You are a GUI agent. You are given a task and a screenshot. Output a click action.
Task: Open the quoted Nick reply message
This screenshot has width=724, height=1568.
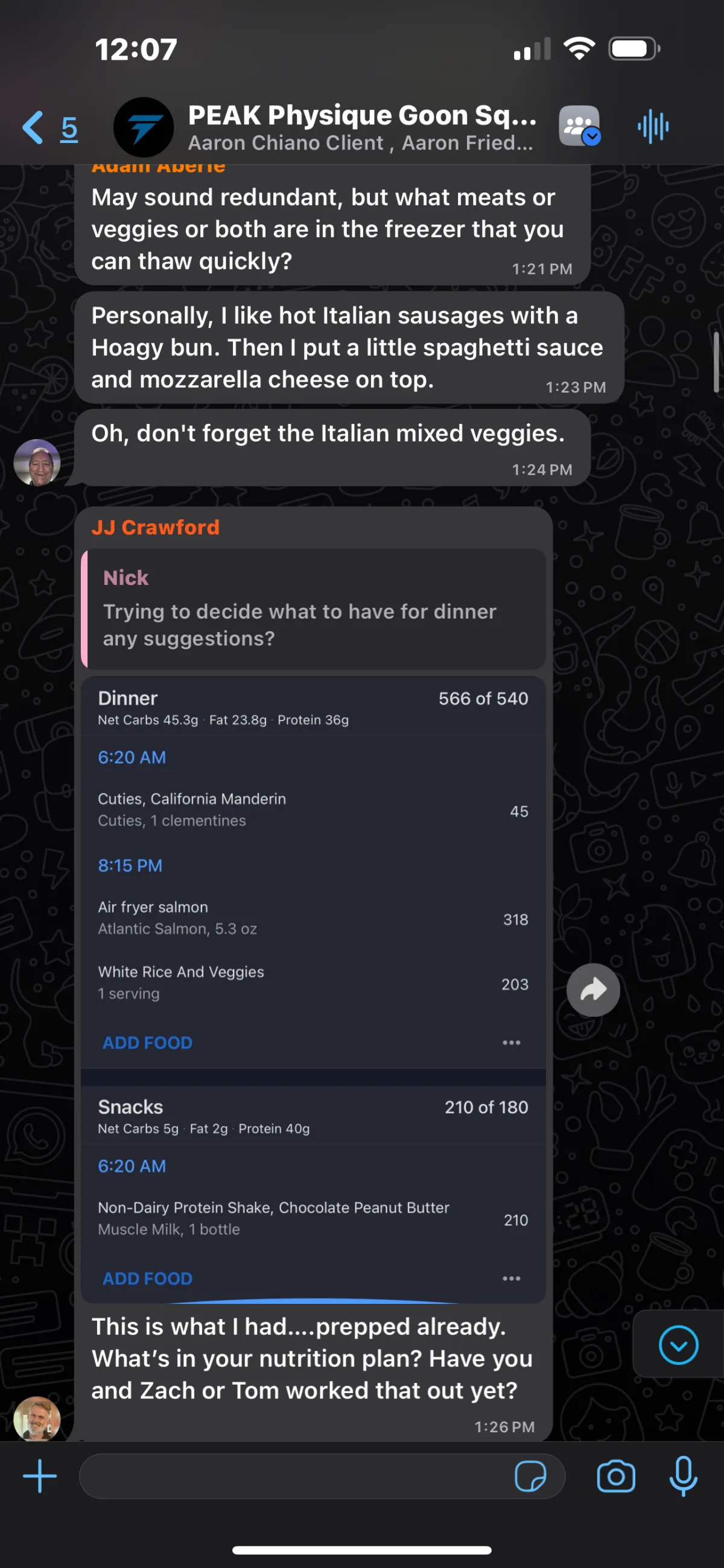tap(313, 609)
